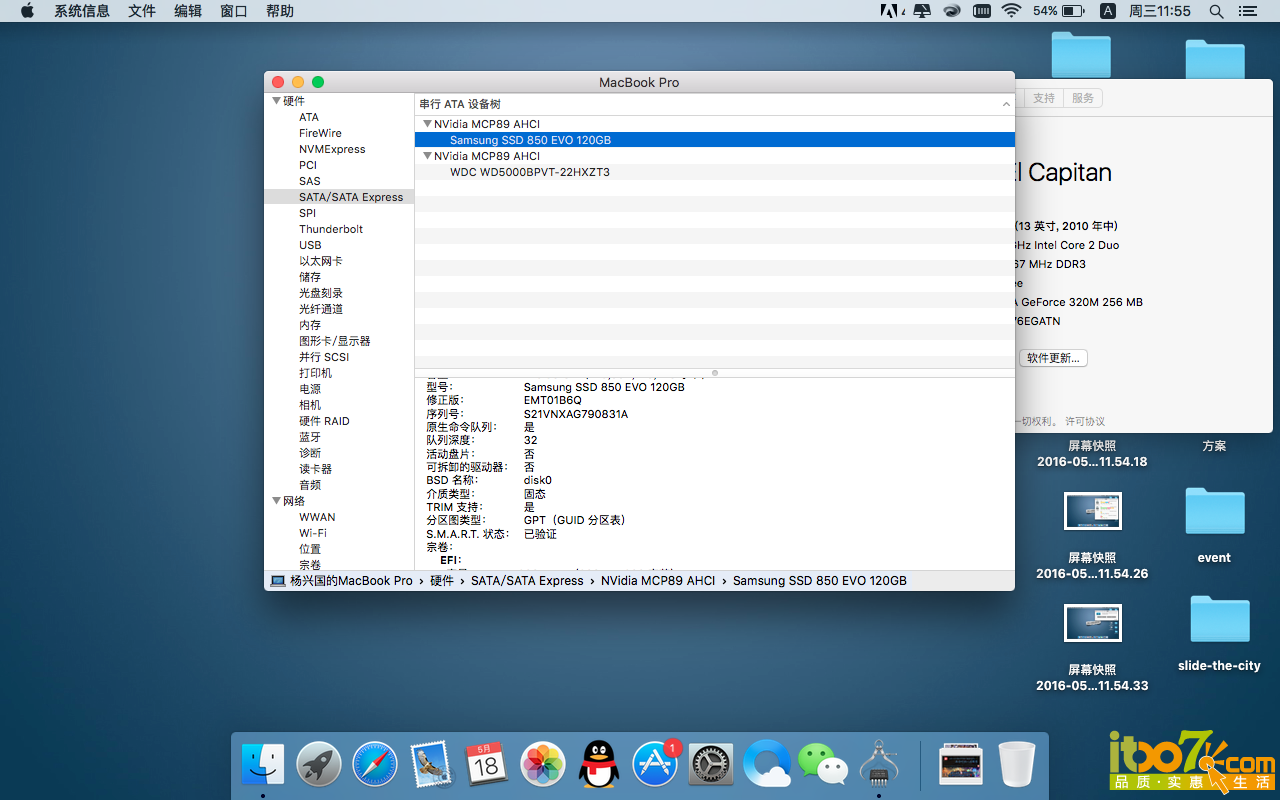Viewport: 1280px width, 800px height.
Task: Select the event folder on desktop
Action: (x=1215, y=511)
